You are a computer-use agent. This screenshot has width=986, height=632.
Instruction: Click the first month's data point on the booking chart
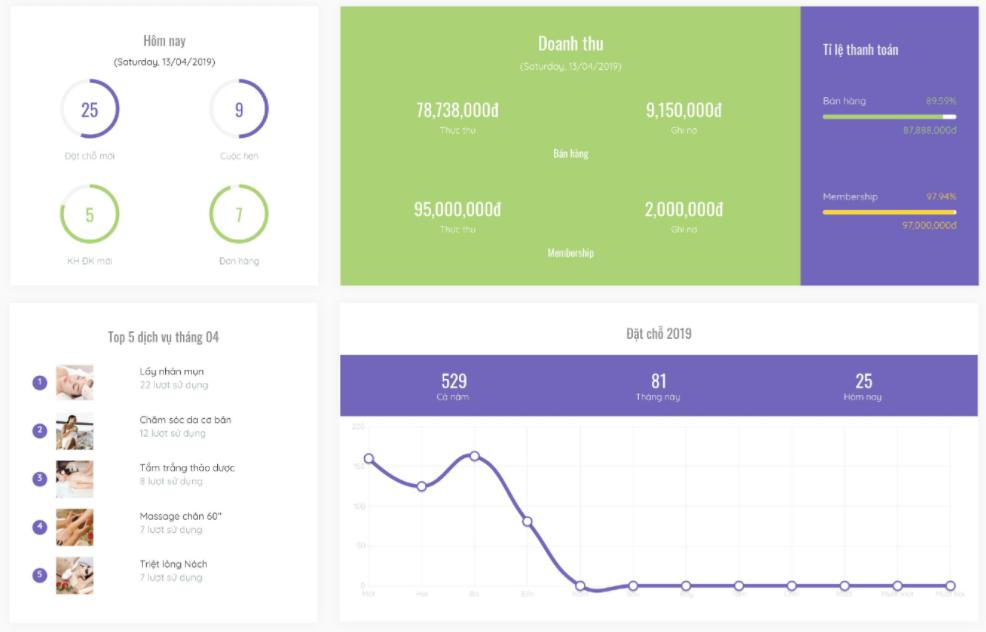(368, 459)
